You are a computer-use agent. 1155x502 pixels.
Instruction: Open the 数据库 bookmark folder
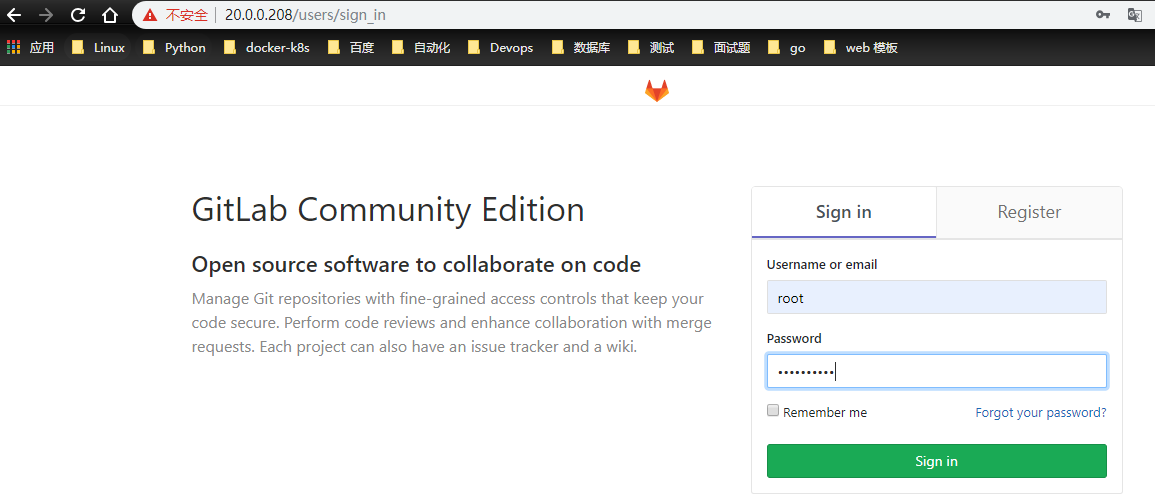(x=581, y=48)
